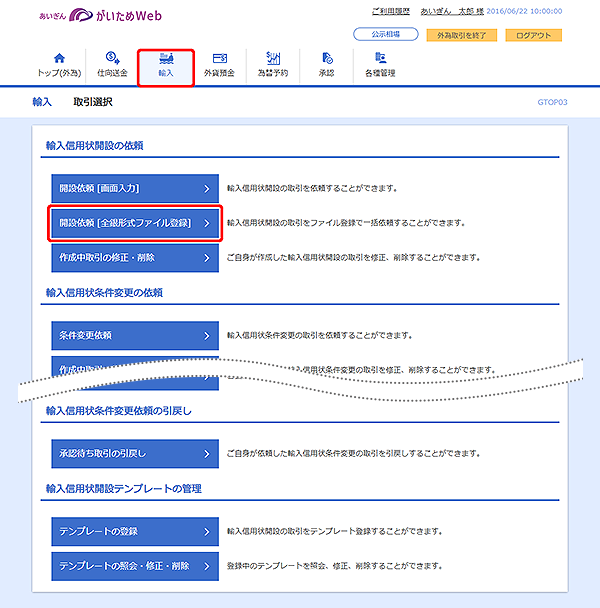Open the 承認 document icon
Viewport: 600px width, 608px height.
(x=327, y=59)
